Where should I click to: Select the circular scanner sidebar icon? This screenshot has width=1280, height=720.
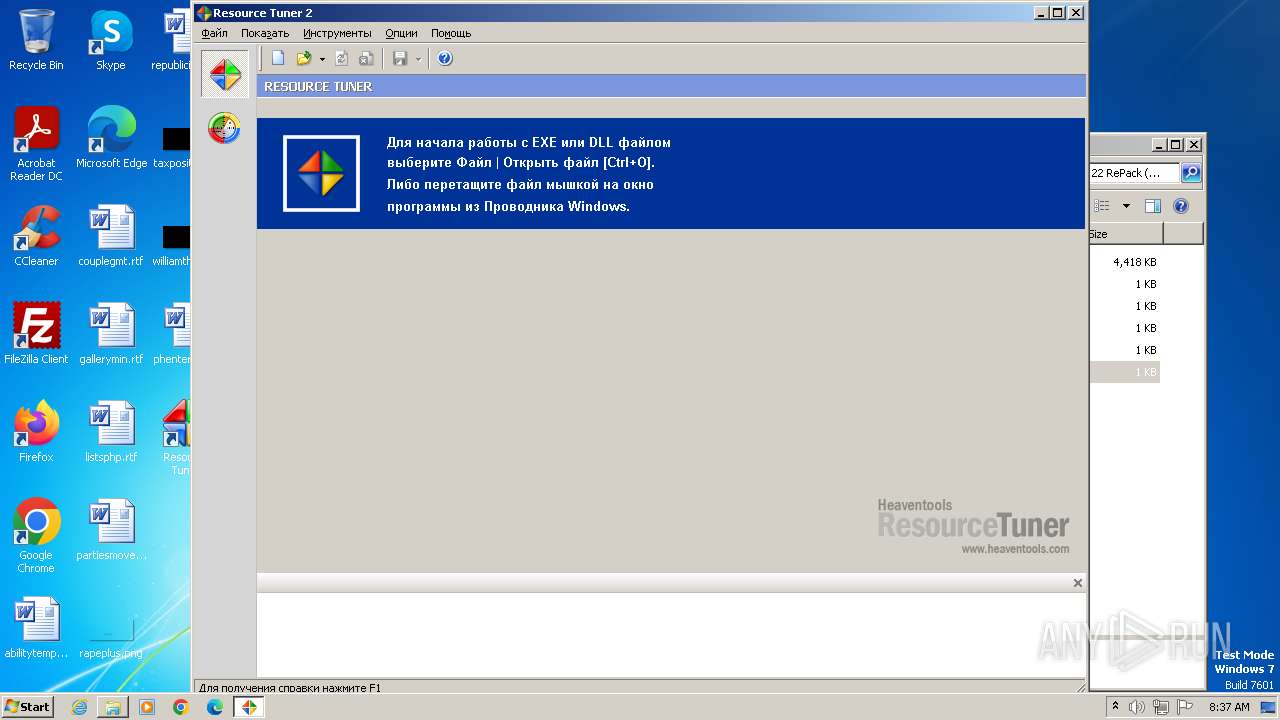[224, 128]
